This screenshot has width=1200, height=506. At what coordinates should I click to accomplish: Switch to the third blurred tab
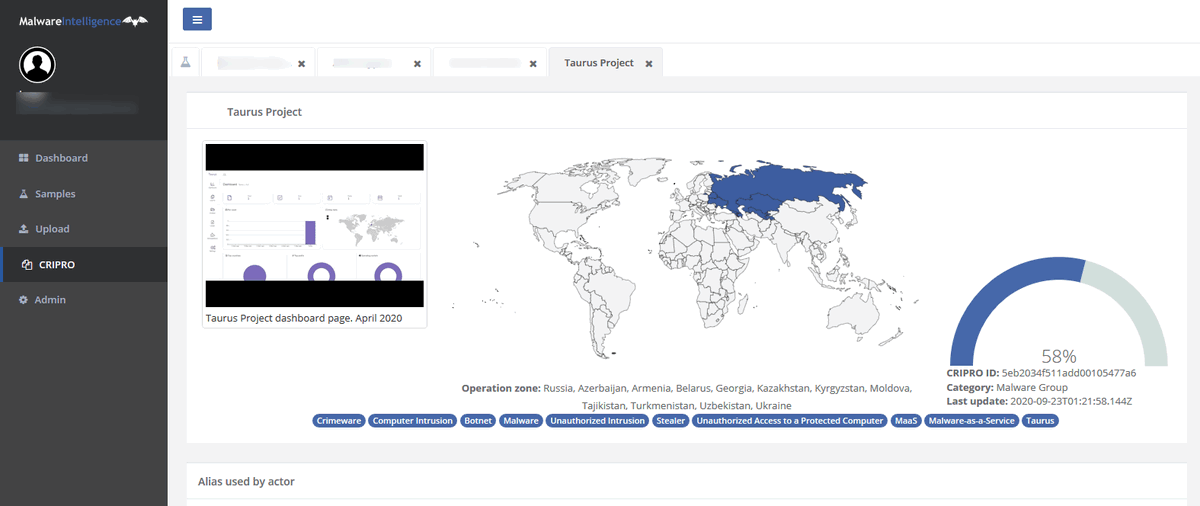490,62
